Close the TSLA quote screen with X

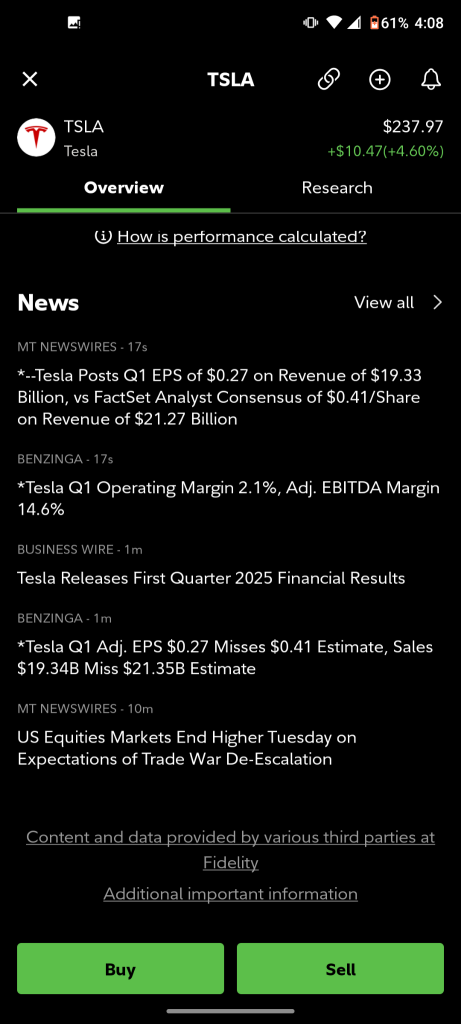tap(30, 80)
